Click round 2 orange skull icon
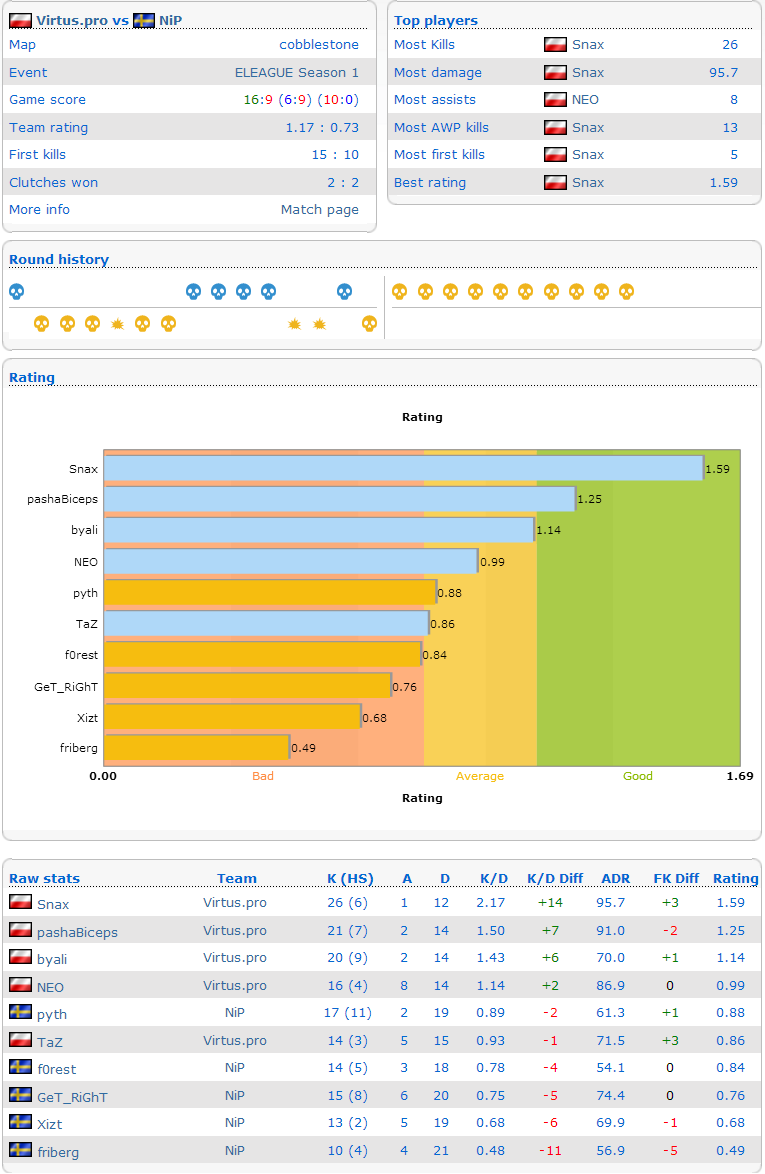765x1174 pixels. pos(42,323)
